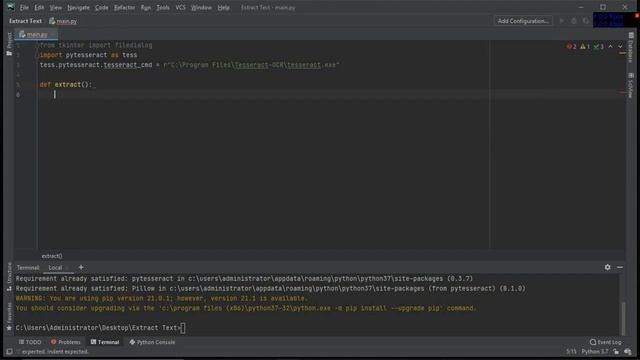Open the Run menu
The image size is (640, 360).
click(x=145, y=7)
